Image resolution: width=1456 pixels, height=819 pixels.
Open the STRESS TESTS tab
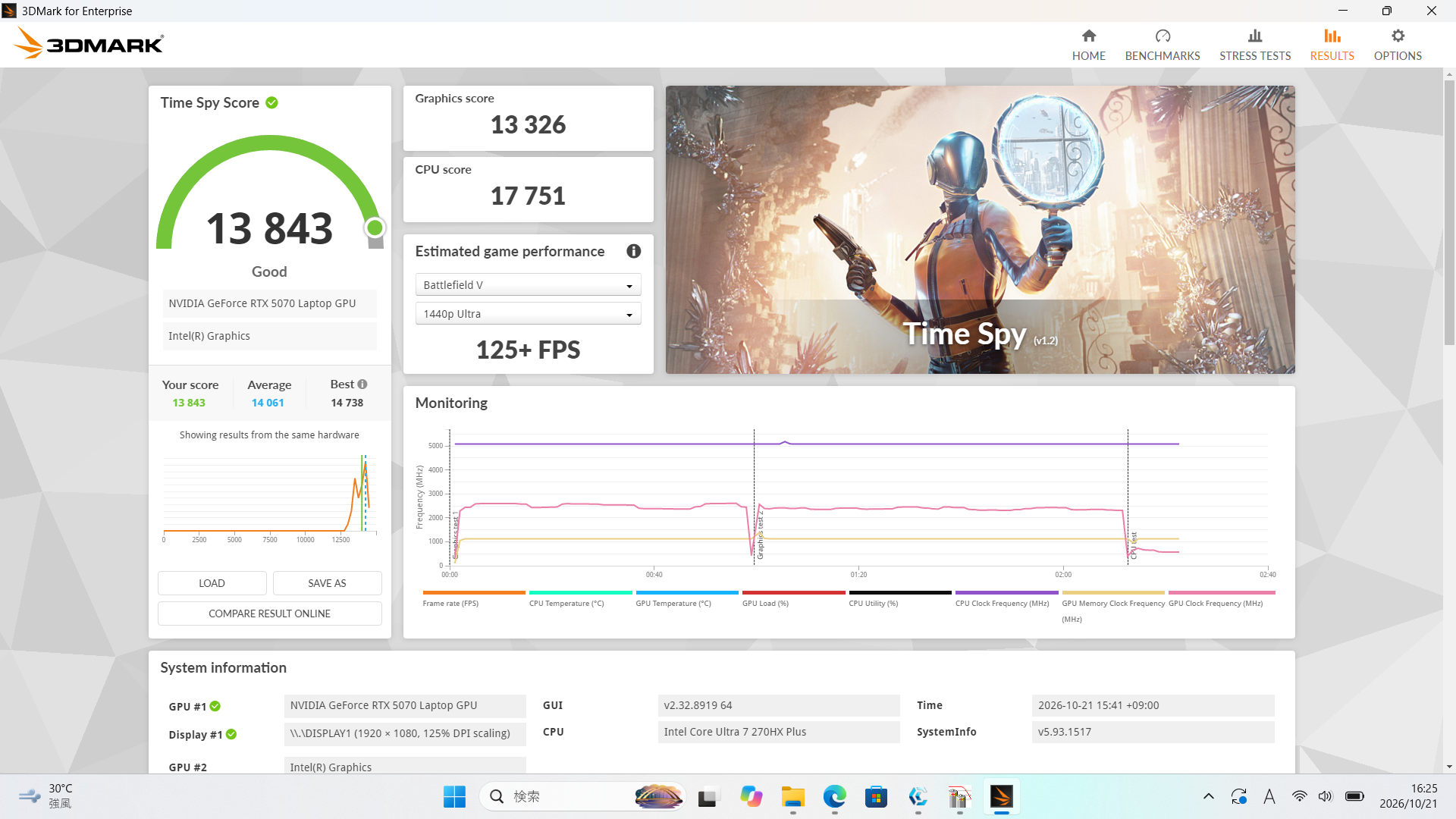pyautogui.click(x=1254, y=45)
